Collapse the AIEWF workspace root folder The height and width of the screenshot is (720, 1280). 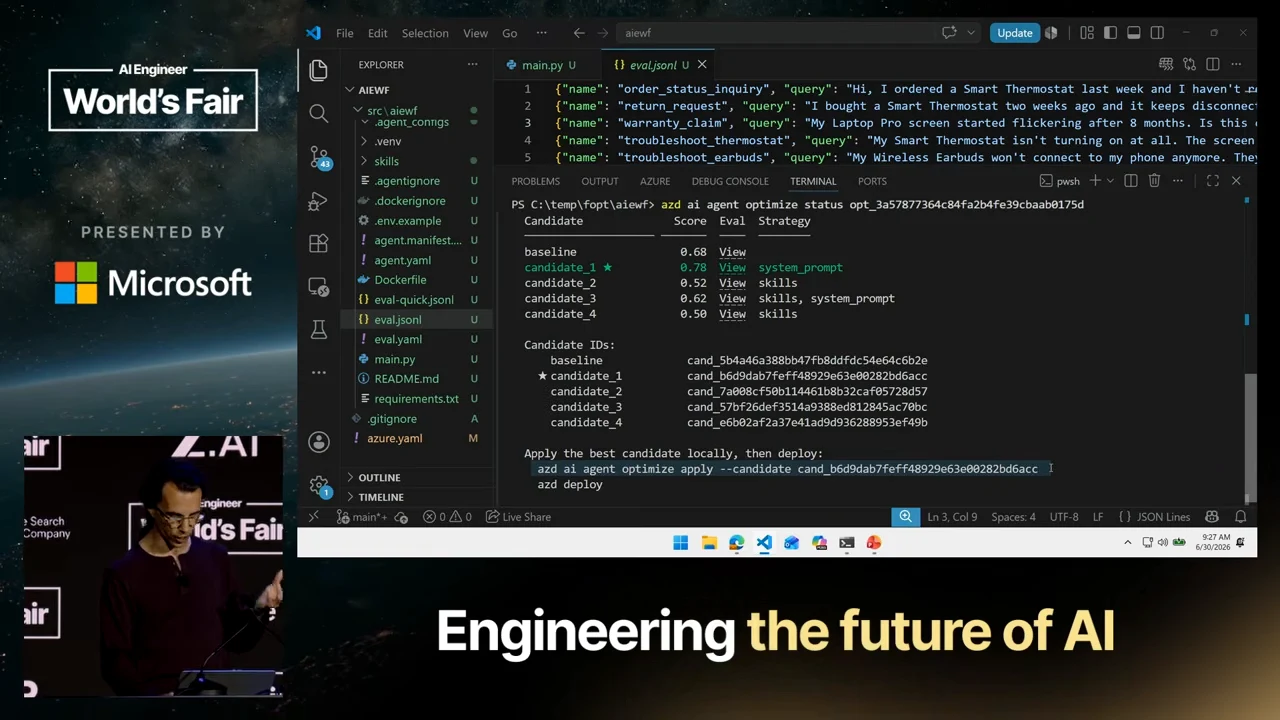[x=374, y=90]
